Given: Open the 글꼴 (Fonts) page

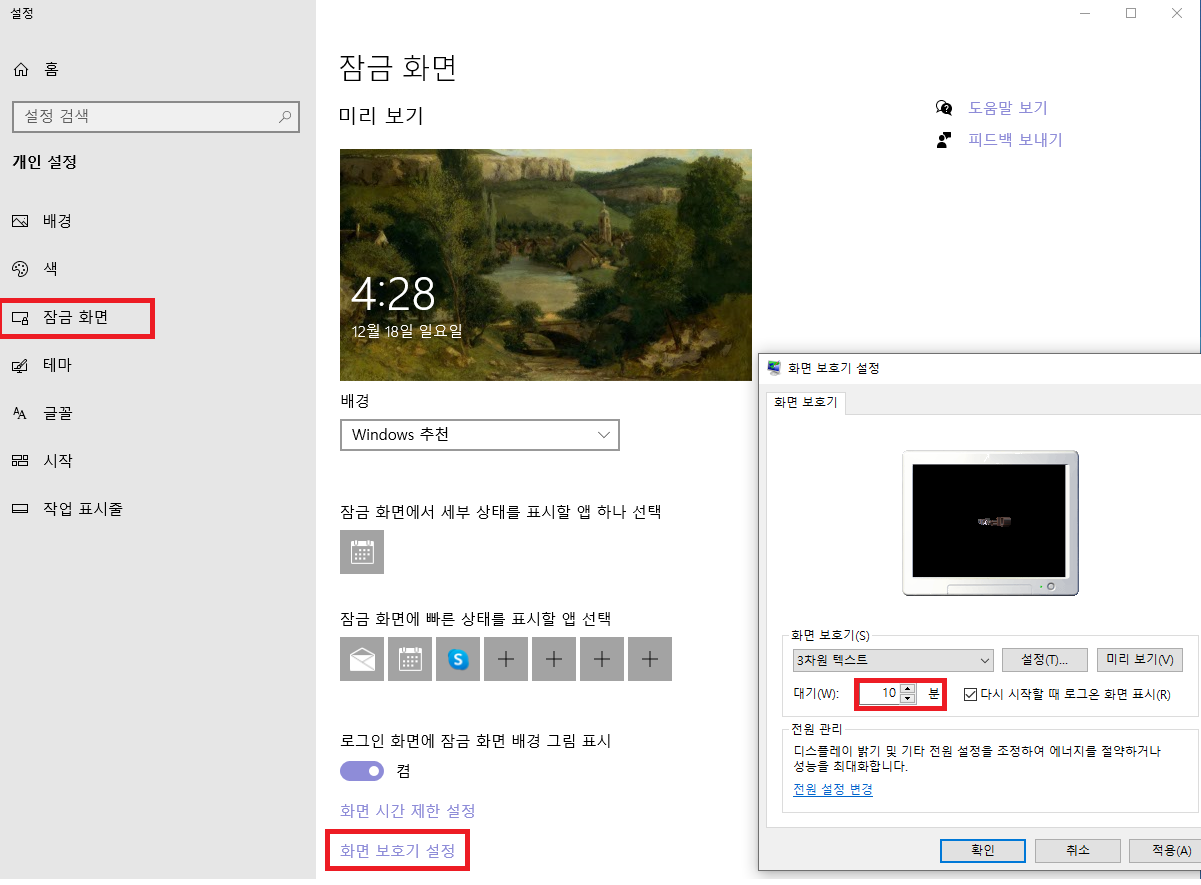Looking at the screenshot, I should [56, 413].
